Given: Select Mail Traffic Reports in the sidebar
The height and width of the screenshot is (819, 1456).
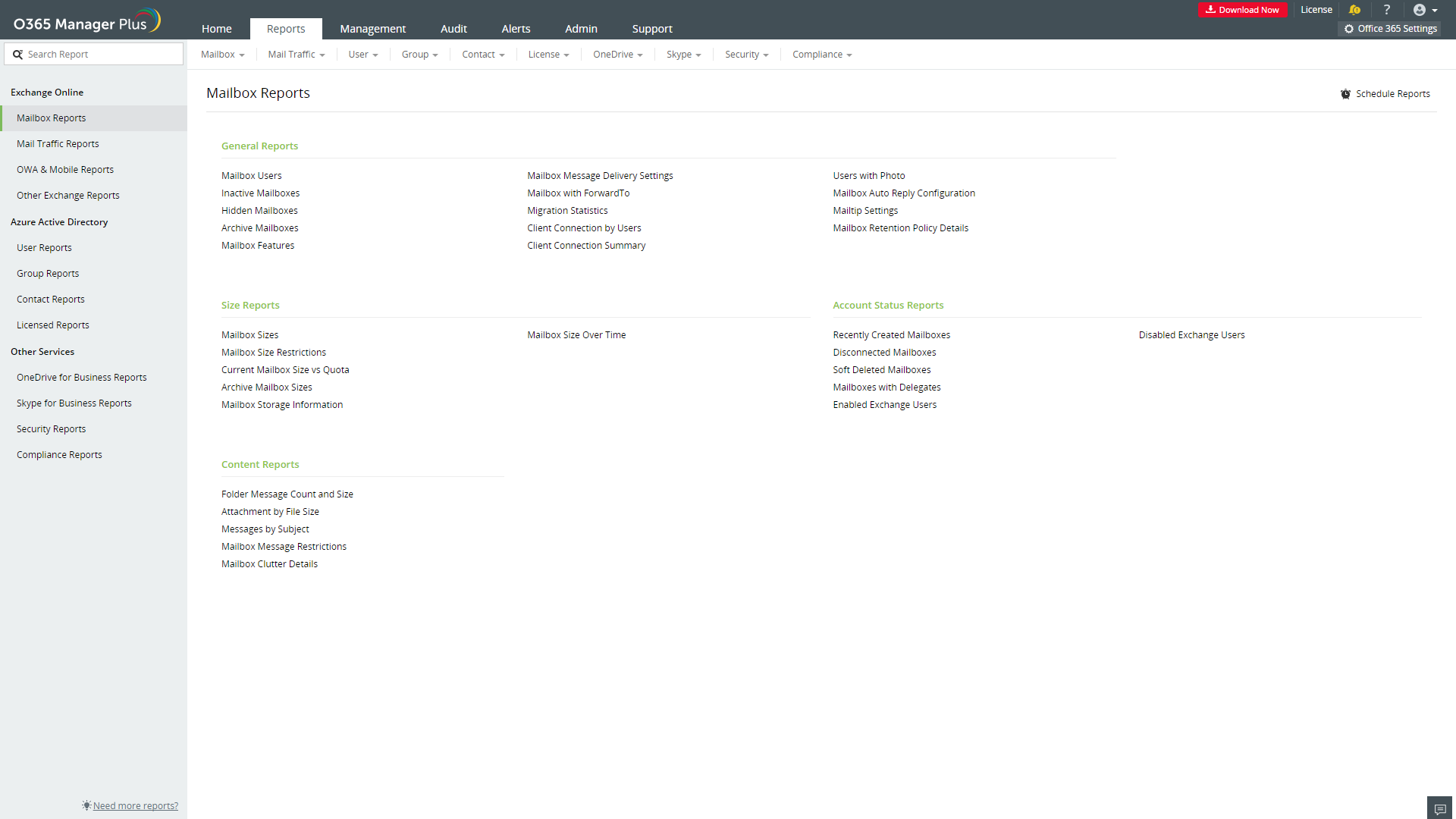Looking at the screenshot, I should (58, 144).
